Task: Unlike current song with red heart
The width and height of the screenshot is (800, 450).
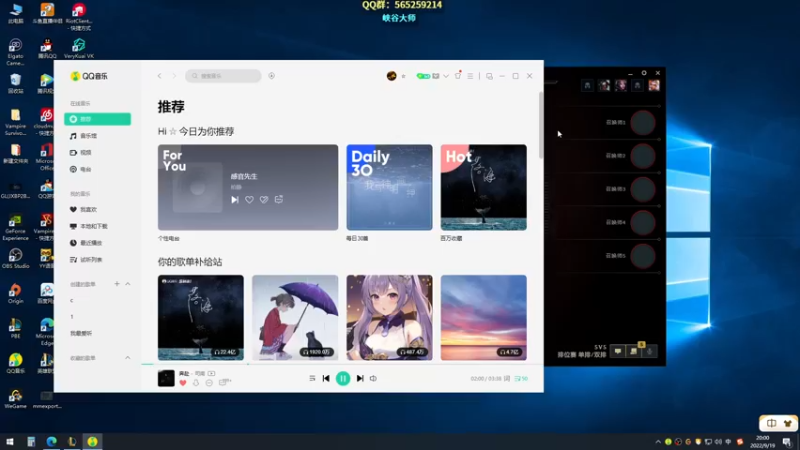Action: point(183,383)
